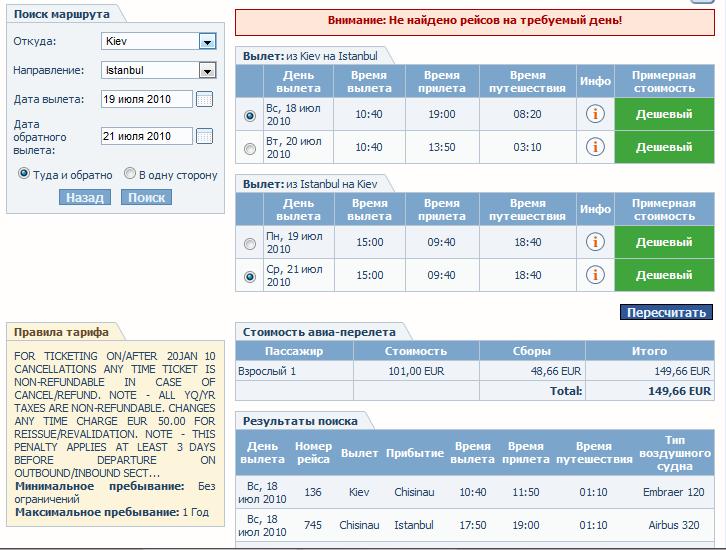
Task: Select the Вт, 20 июл 2010 departure radio
Action: pyautogui.click(x=250, y=149)
